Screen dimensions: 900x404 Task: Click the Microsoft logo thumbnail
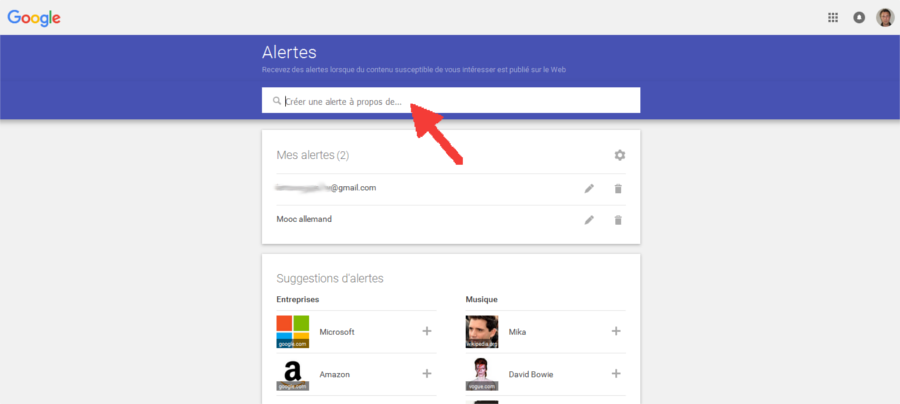tap(293, 332)
